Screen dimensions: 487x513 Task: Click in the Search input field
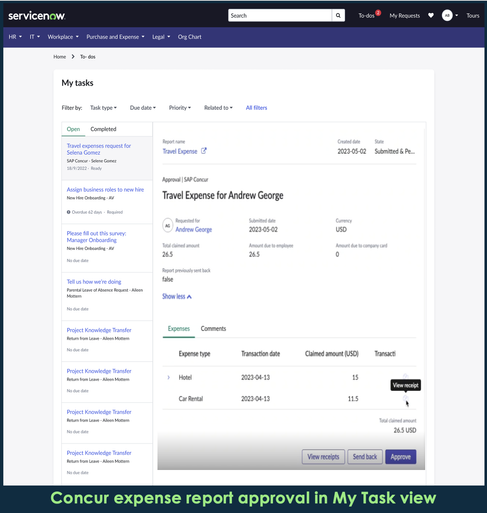280,15
